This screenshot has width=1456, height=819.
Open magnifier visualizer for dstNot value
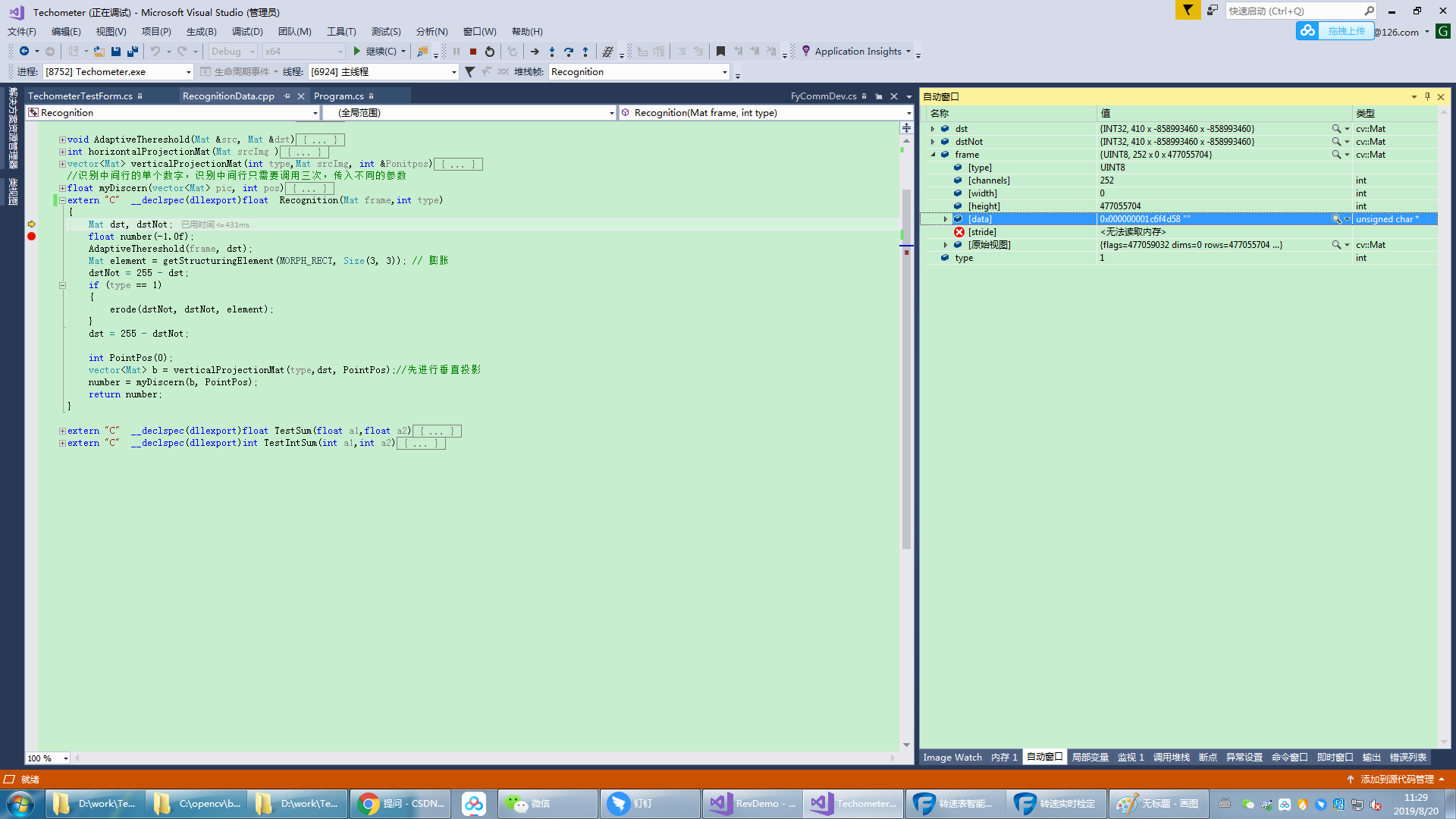pyautogui.click(x=1336, y=142)
